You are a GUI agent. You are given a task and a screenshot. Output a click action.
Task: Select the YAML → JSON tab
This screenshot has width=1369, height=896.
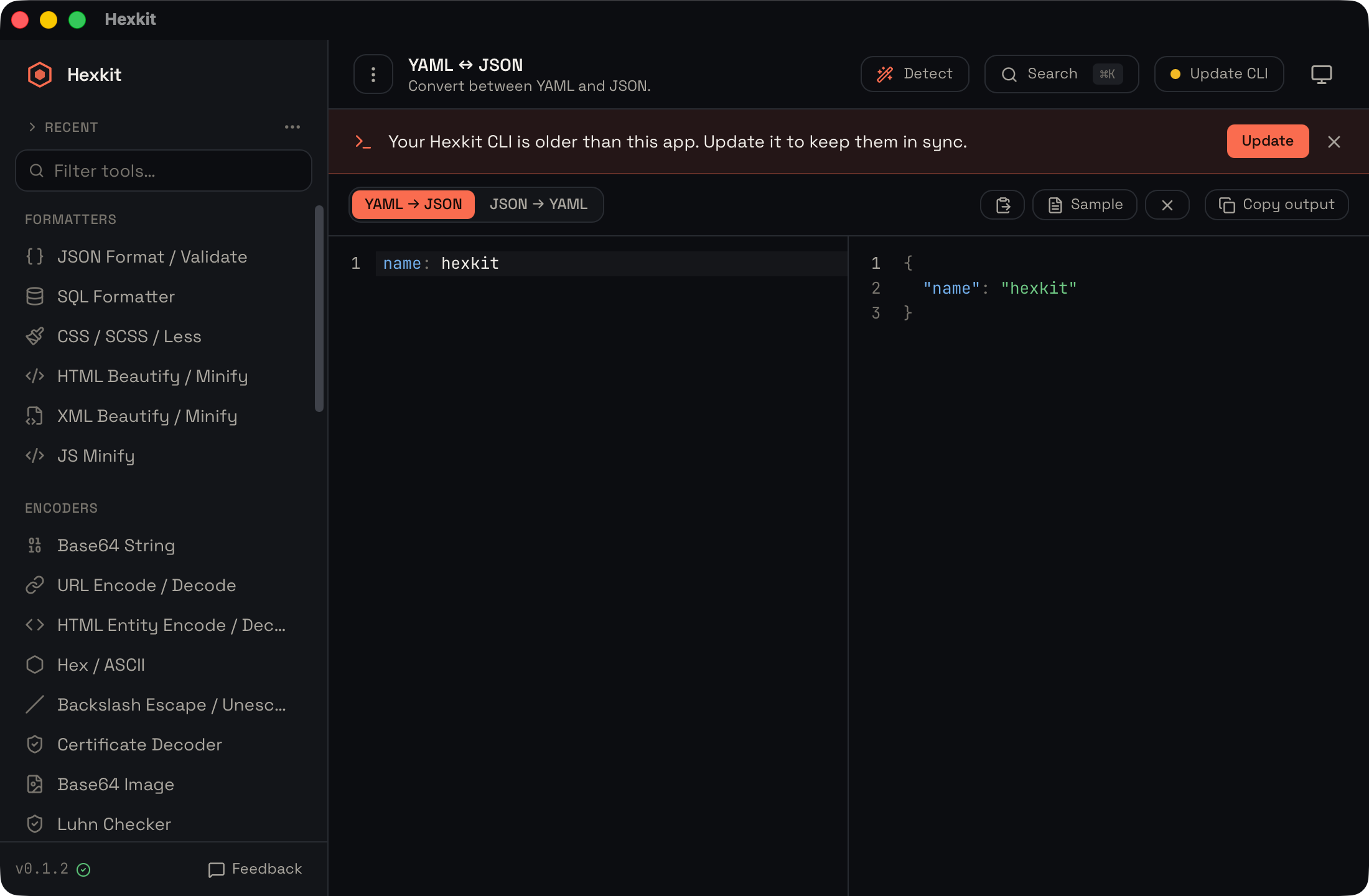413,205
